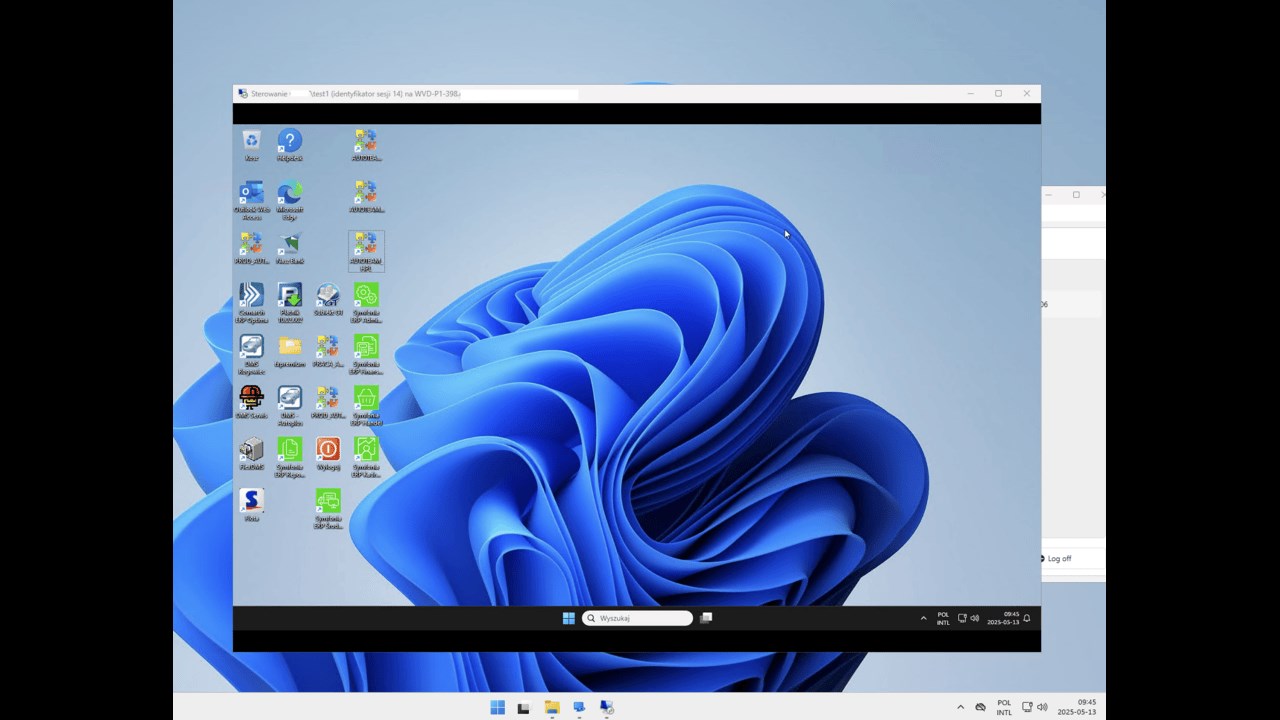Click notification bell in remote session taskbar
This screenshot has height=720, width=1280.
tap(1026, 618)
